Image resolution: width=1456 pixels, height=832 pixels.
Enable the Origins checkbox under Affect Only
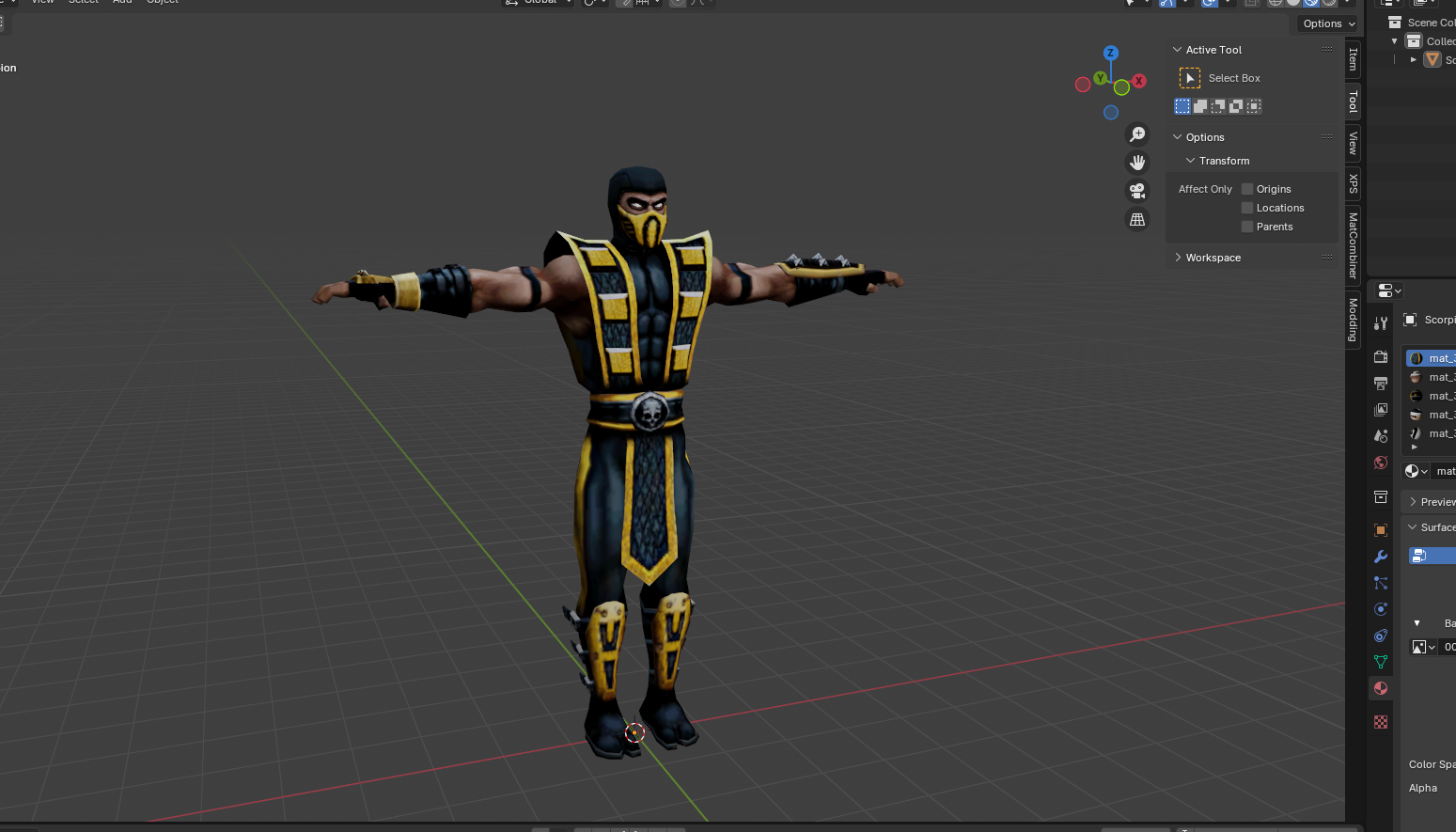tap(1245, 188)
